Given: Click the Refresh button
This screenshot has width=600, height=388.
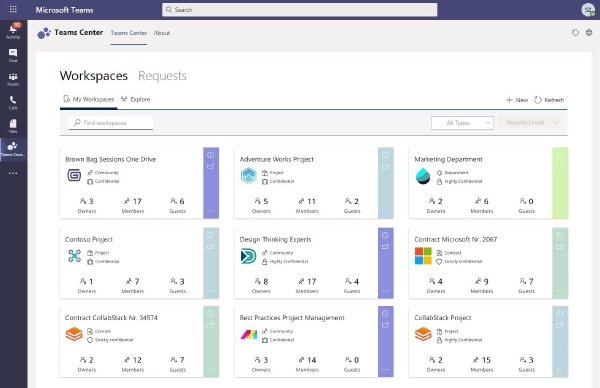Looking at the screenshot, I should click(549, 100).
